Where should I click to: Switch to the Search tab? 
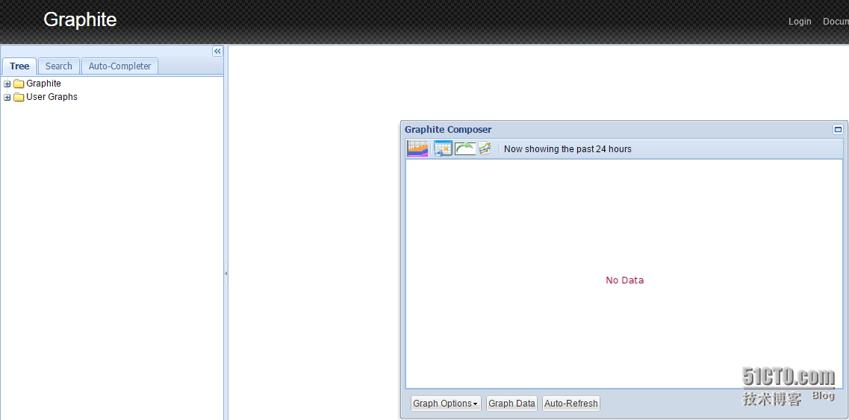pyautogui.click(x=58, y=66)
